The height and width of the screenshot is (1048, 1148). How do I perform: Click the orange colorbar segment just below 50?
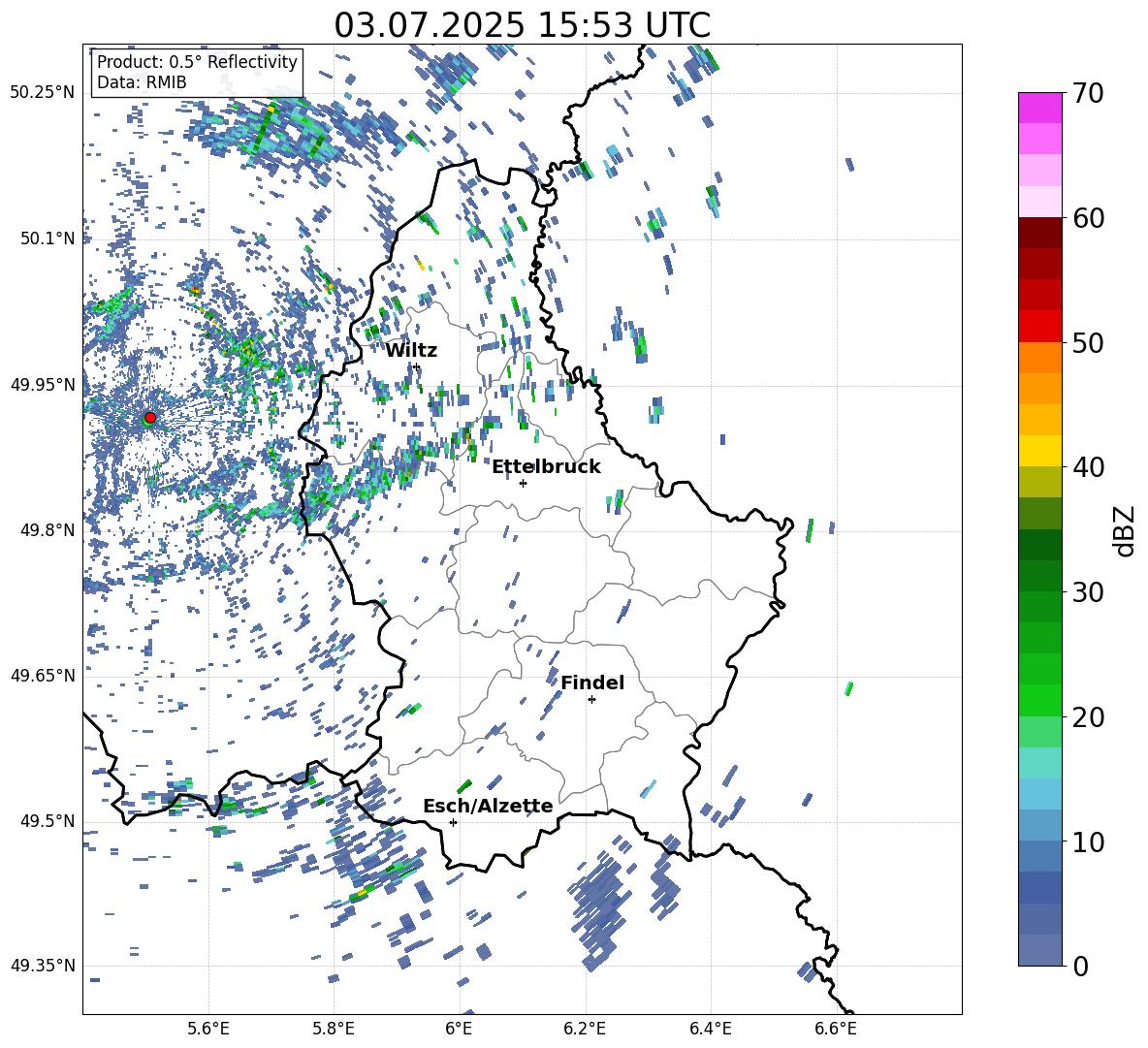pos(1040,358)
